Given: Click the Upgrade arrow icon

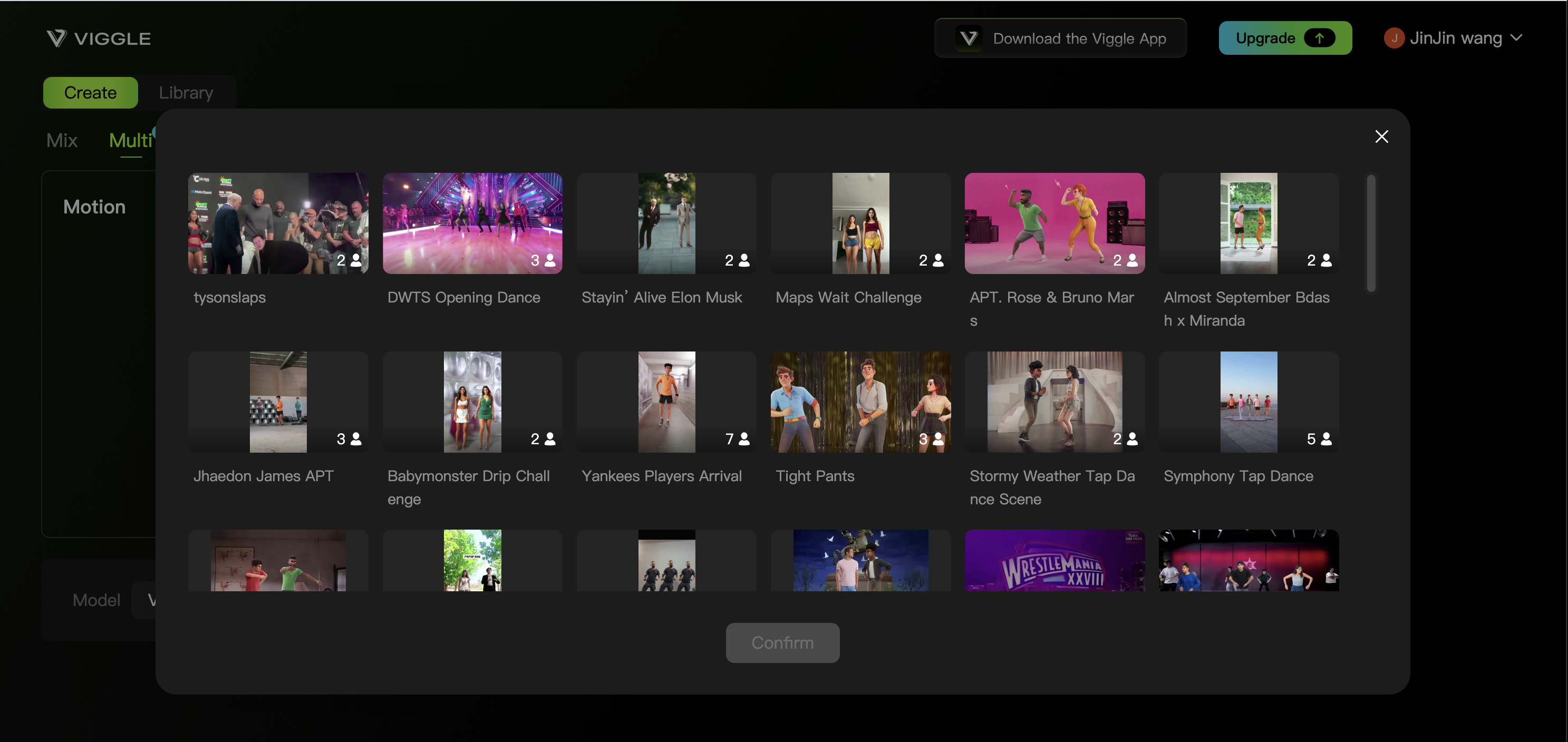Looking at the screenshot, I should 1319,38.
